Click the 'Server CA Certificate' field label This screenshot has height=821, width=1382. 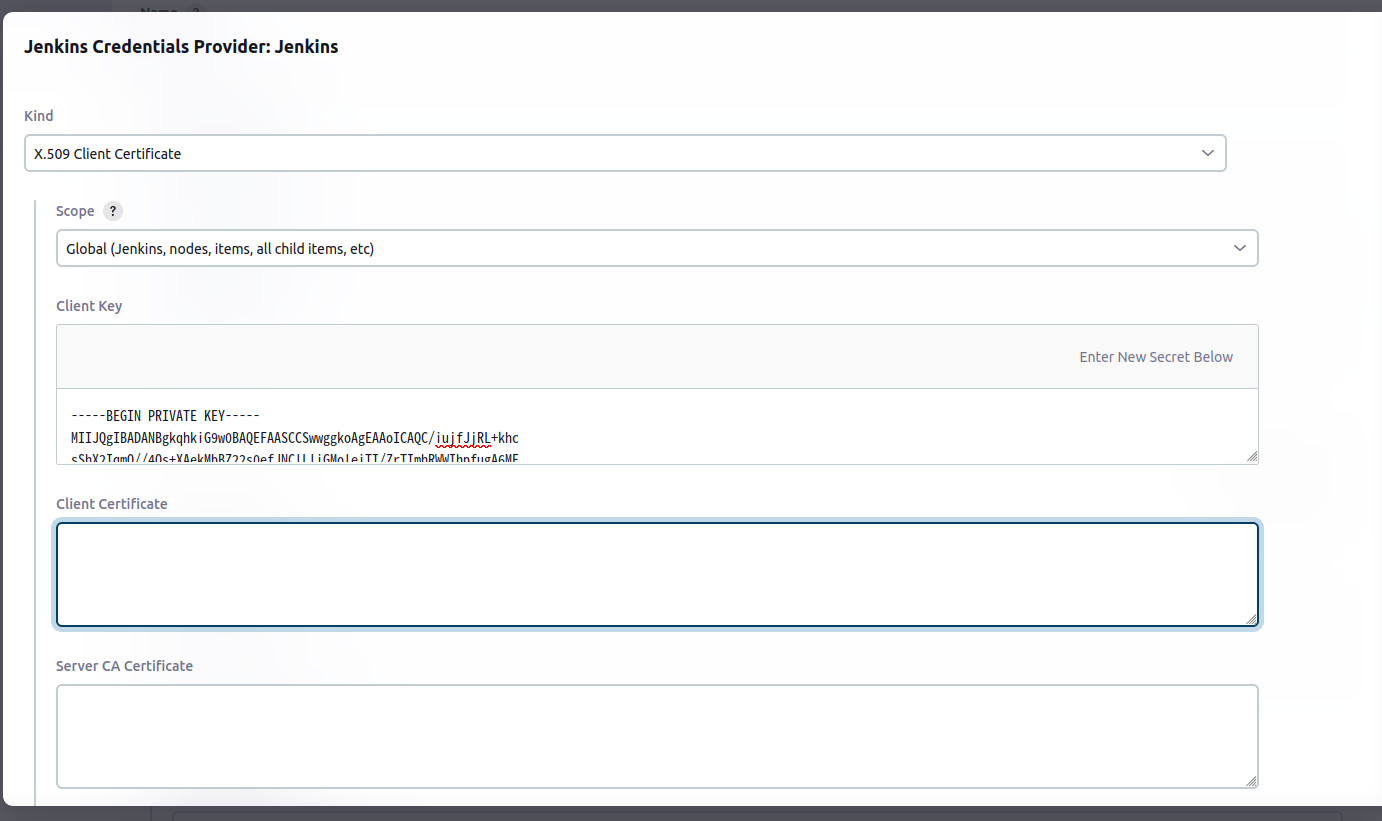[x=124, y=666]
